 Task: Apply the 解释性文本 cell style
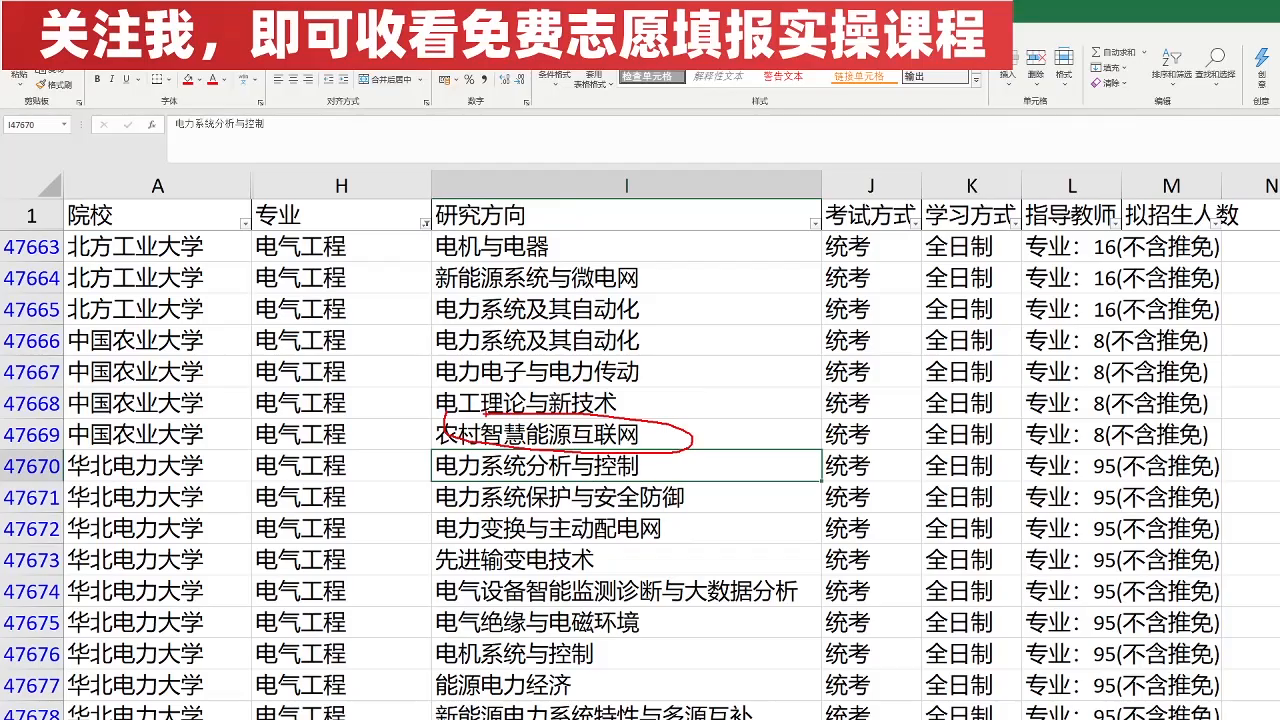(x=718, y=76)
